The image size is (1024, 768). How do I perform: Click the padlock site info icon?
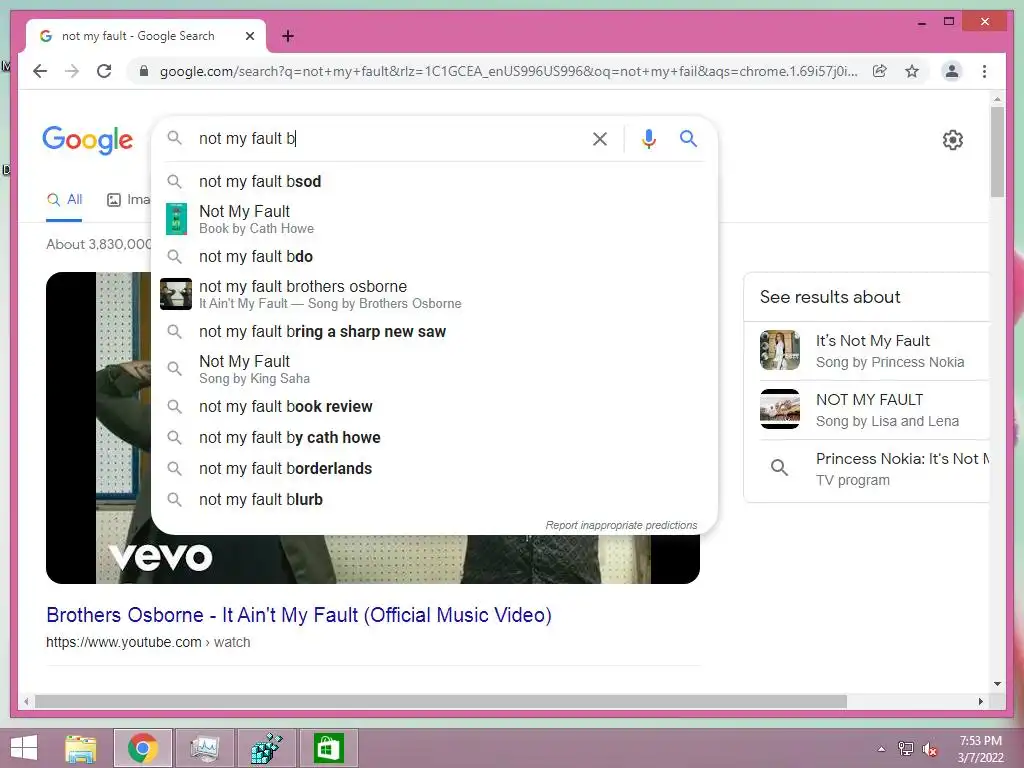144,71
